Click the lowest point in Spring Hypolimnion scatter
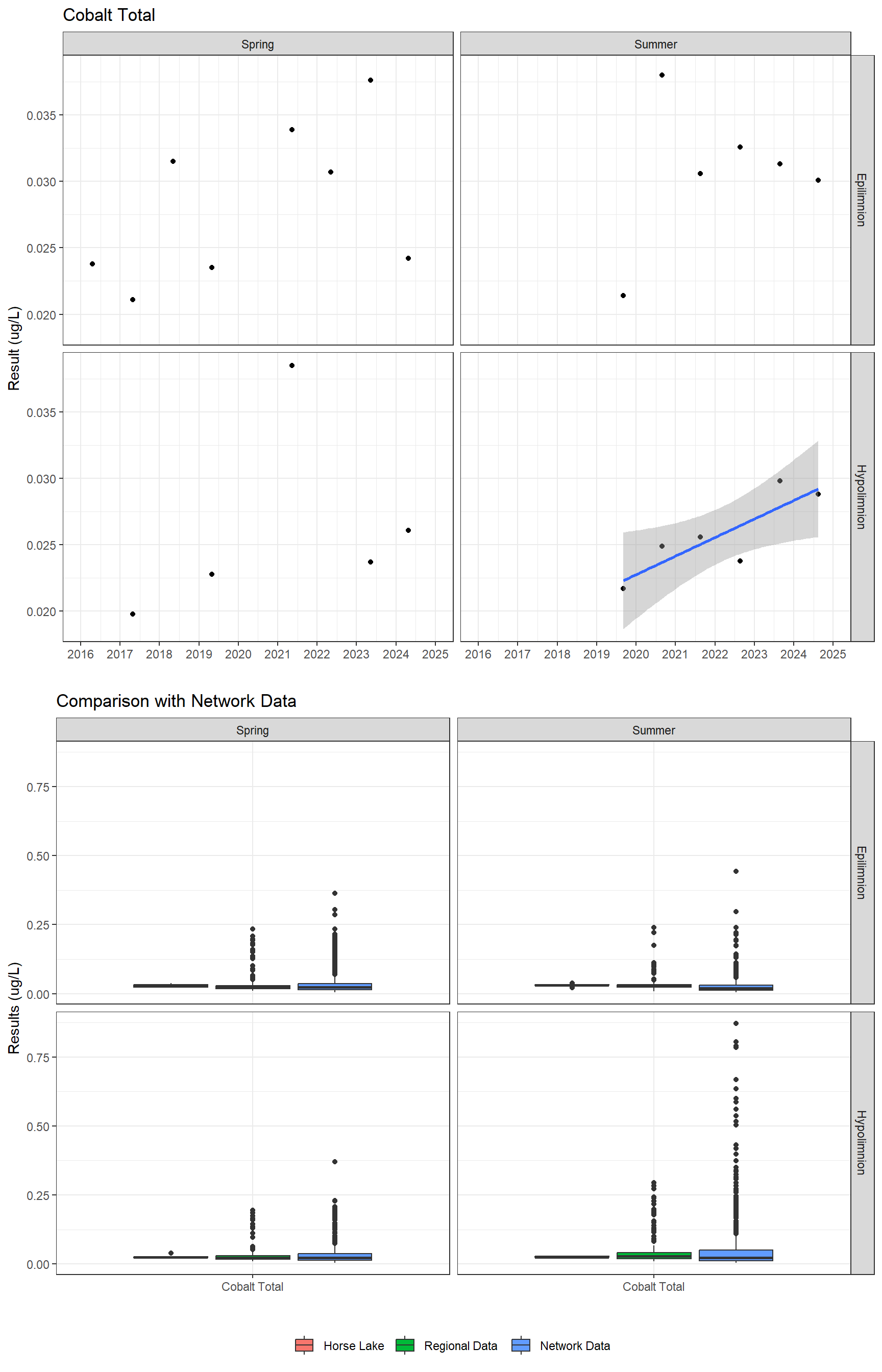This screenshot has width=882, height=1372. coord(132,614)
